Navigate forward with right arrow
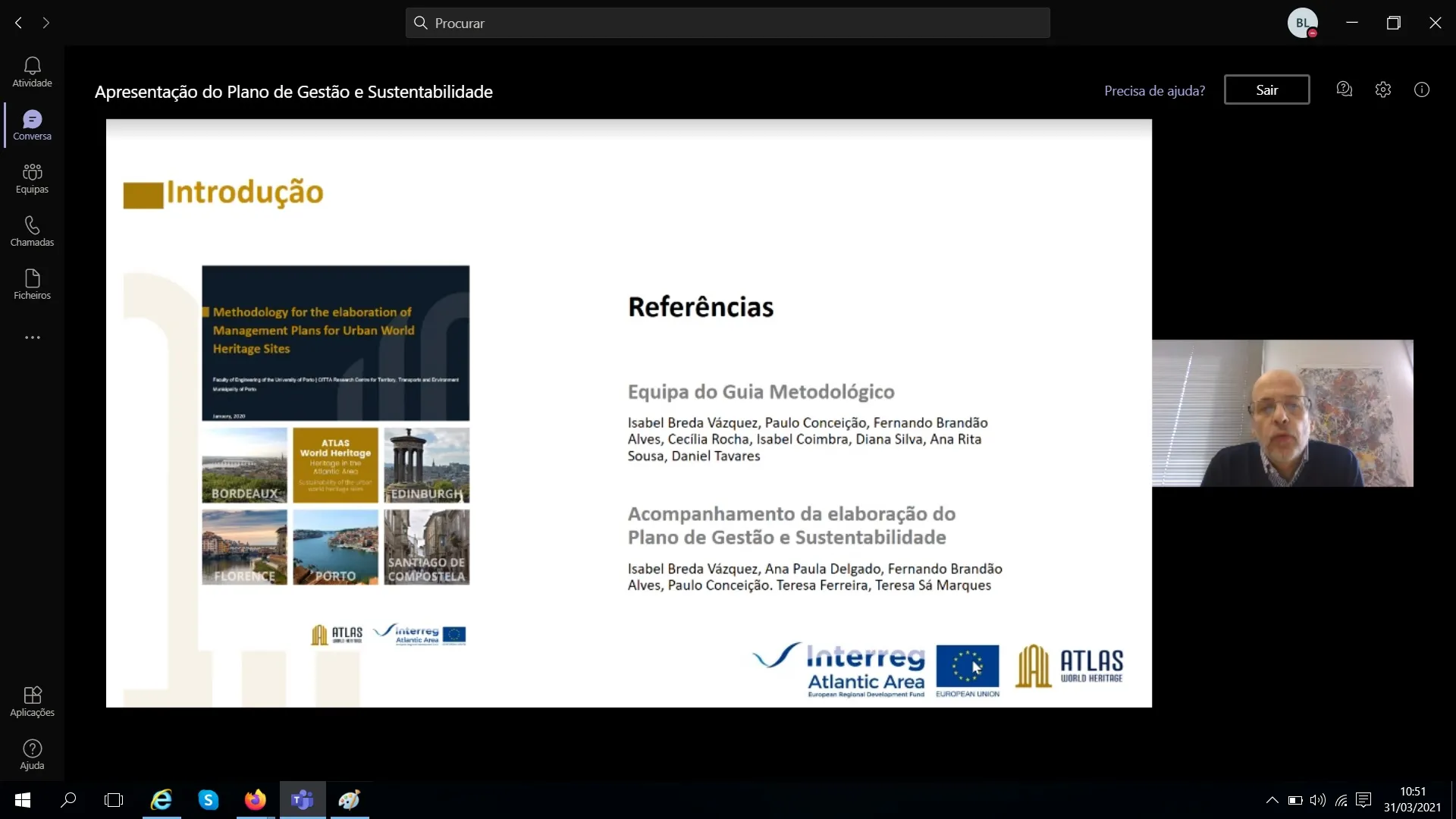1456x819 pixels. click(46, 23)
